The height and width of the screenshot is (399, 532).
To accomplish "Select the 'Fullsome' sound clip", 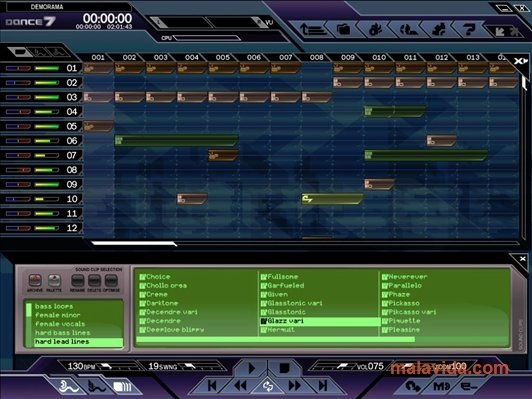I will [279, 277].
